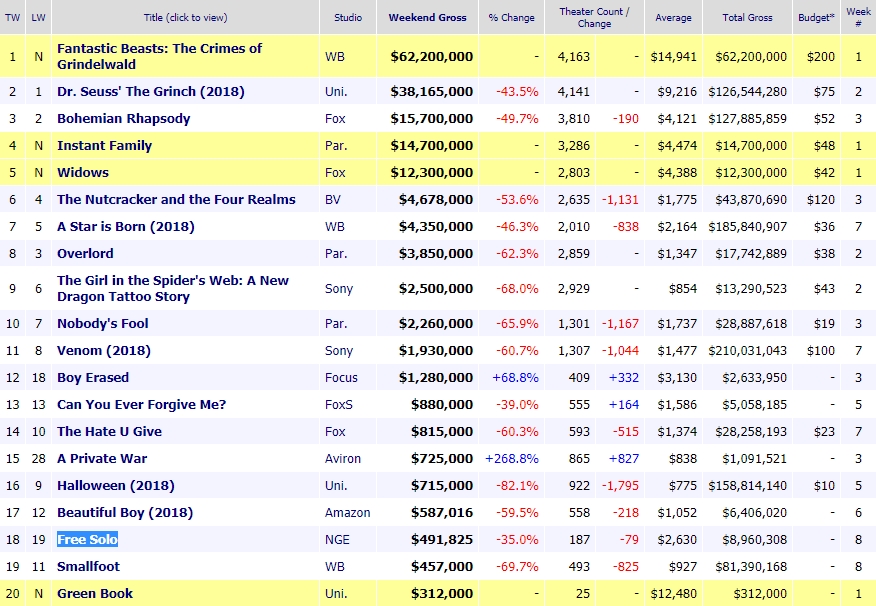Select $210,031,043 total gross for Venom
The height and width of the screenshot is (606, 876).
[748, 351]
